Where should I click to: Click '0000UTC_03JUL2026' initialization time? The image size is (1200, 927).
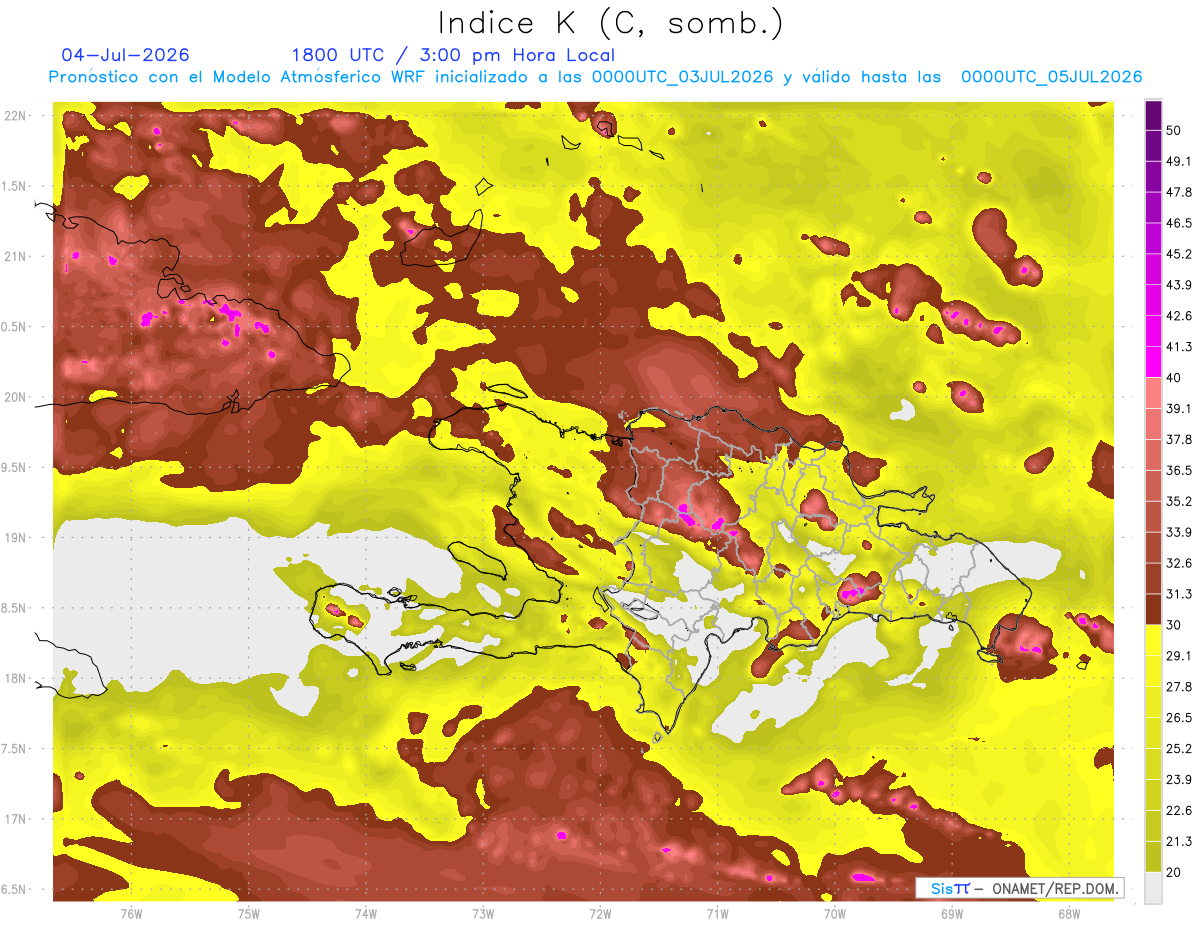point(682,77)
